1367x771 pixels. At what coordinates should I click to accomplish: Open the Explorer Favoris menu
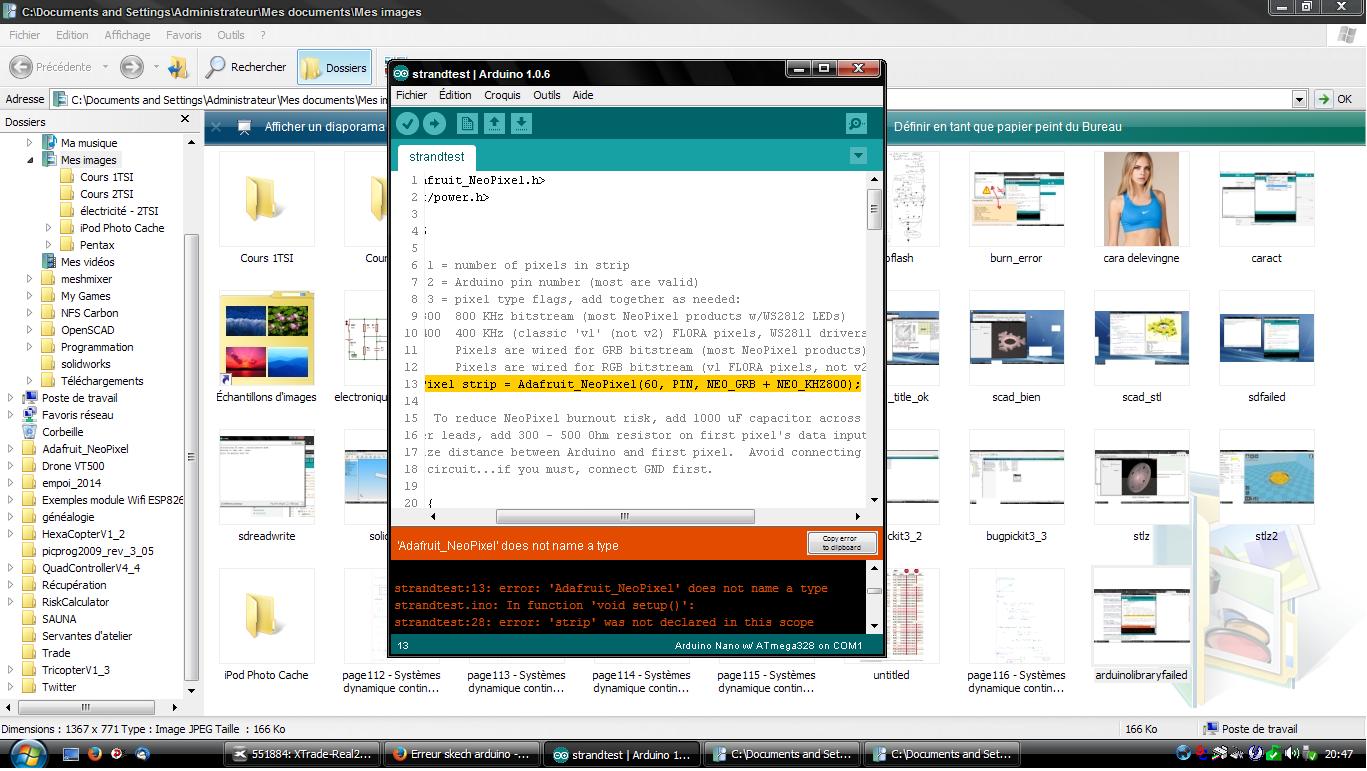click(184, 35)
